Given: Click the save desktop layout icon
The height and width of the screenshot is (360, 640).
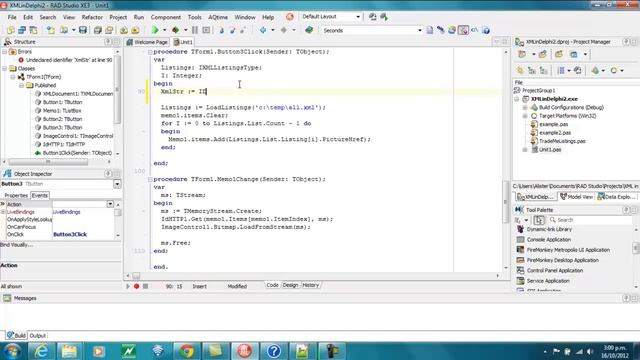Looking at the screenshot, I should pyautogui.click(x=373, y=17).
